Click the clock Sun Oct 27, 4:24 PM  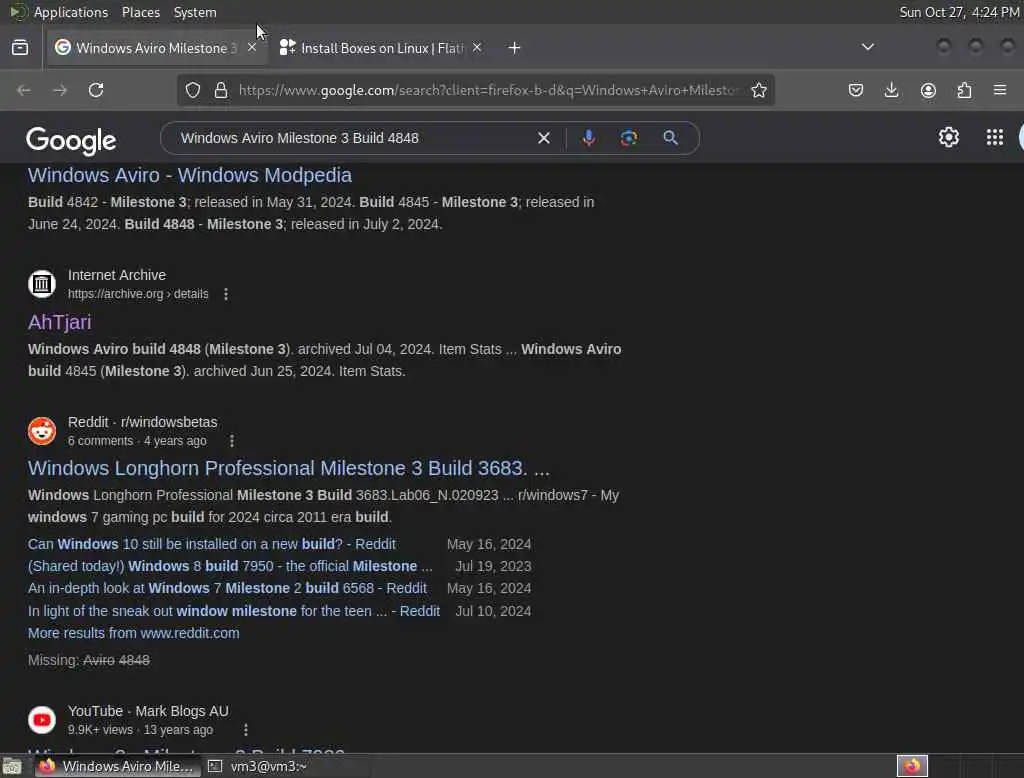click(959, 12)
